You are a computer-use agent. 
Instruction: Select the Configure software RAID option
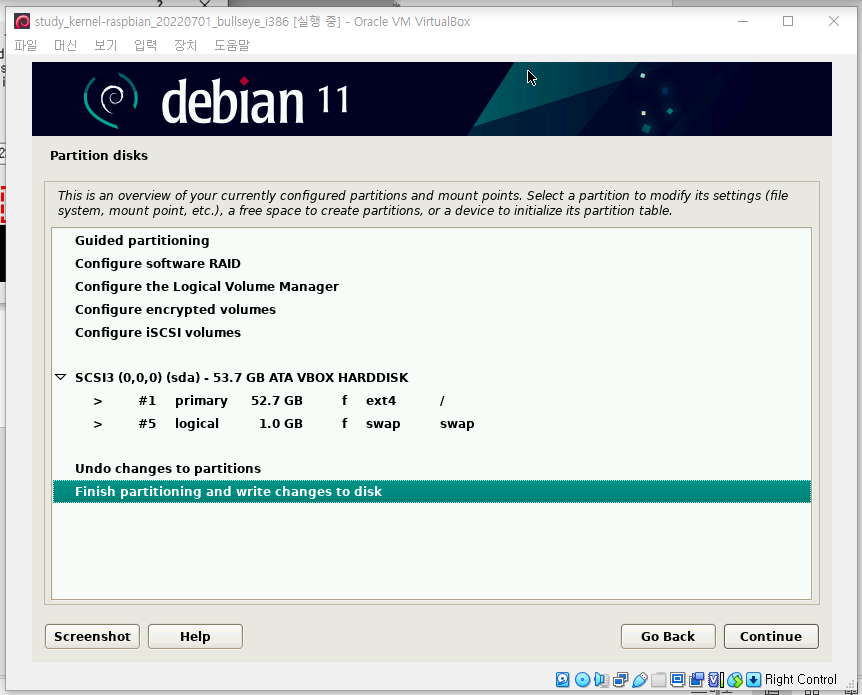click(169, 263)
